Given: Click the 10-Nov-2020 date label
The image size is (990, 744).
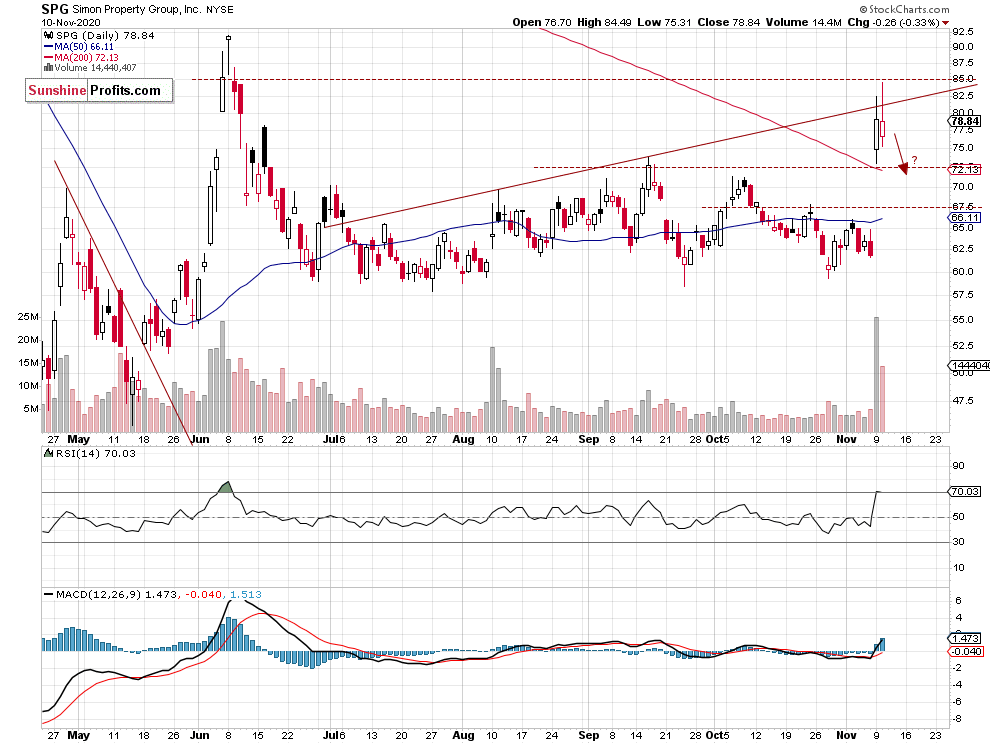Looking at the screenshot, I should pos(71,22).
